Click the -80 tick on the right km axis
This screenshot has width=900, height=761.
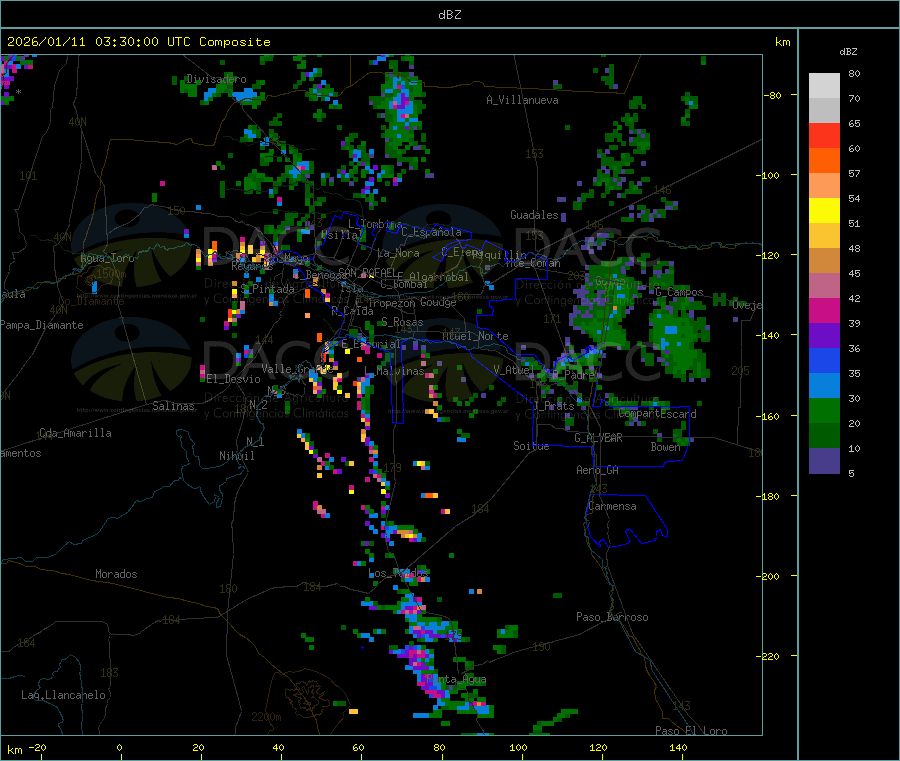772,95
